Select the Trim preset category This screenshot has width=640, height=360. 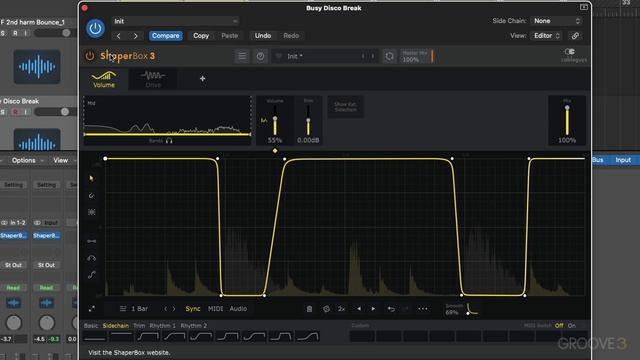click(x=139, y=326)
